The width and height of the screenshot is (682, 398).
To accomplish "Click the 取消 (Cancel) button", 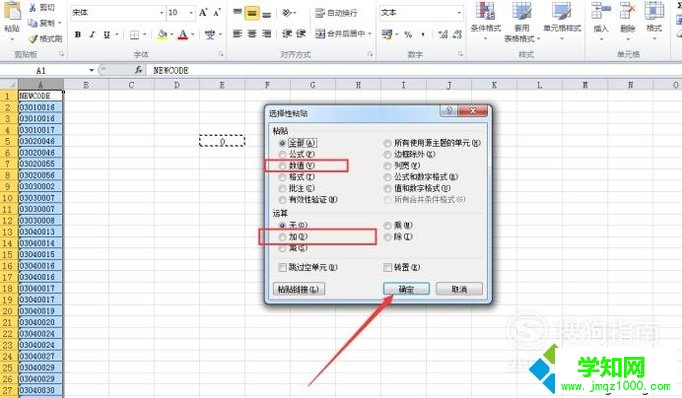I will pyautogui.click(x=459, y=289).
